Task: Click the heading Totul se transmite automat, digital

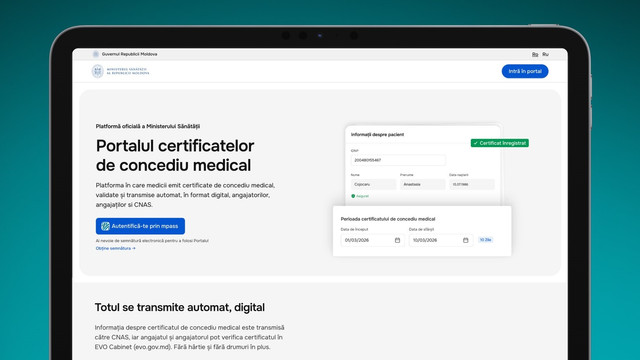Action: [x=180, y=307]
